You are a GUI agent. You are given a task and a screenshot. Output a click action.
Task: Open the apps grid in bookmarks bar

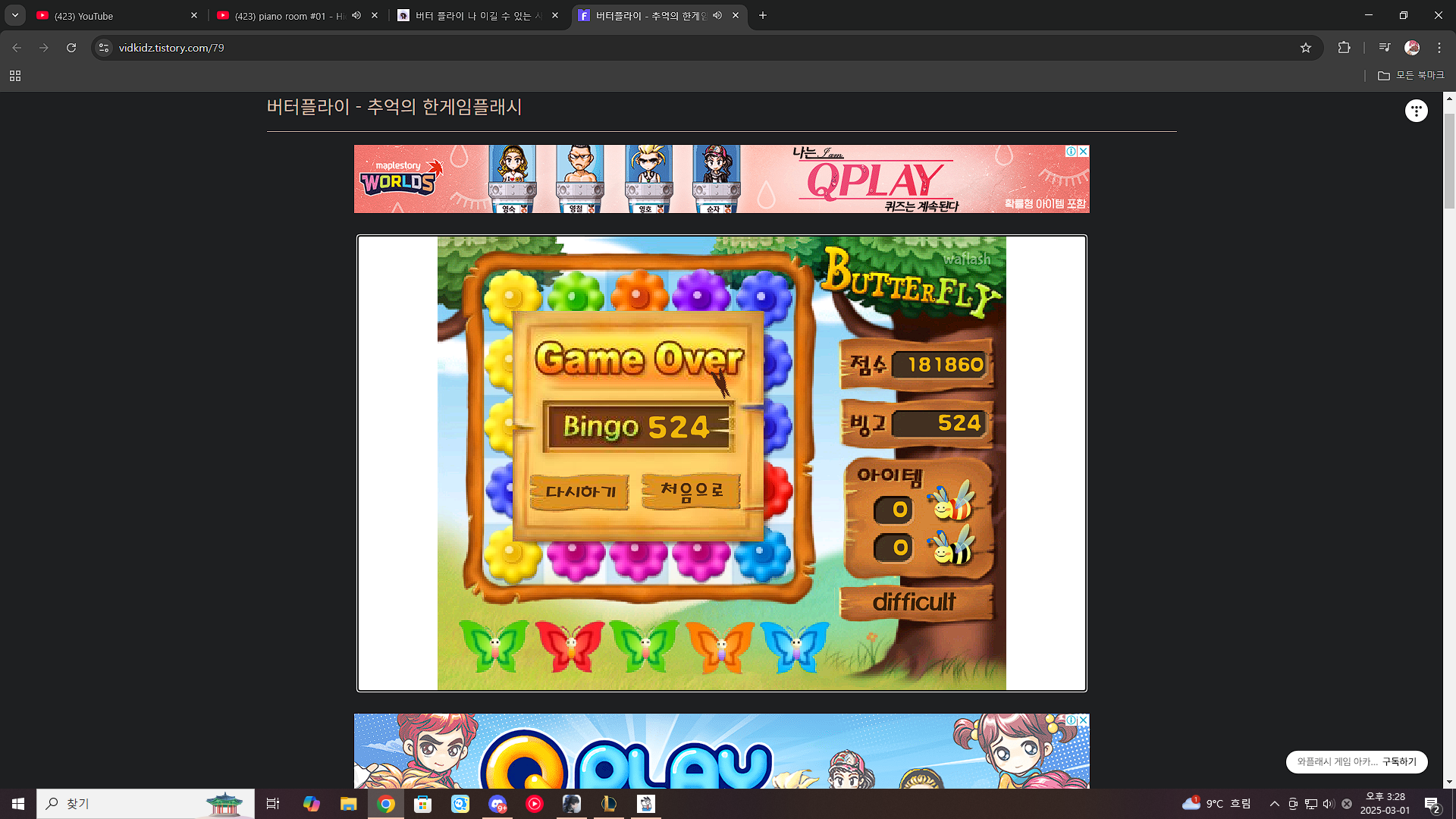coord(15,76)
